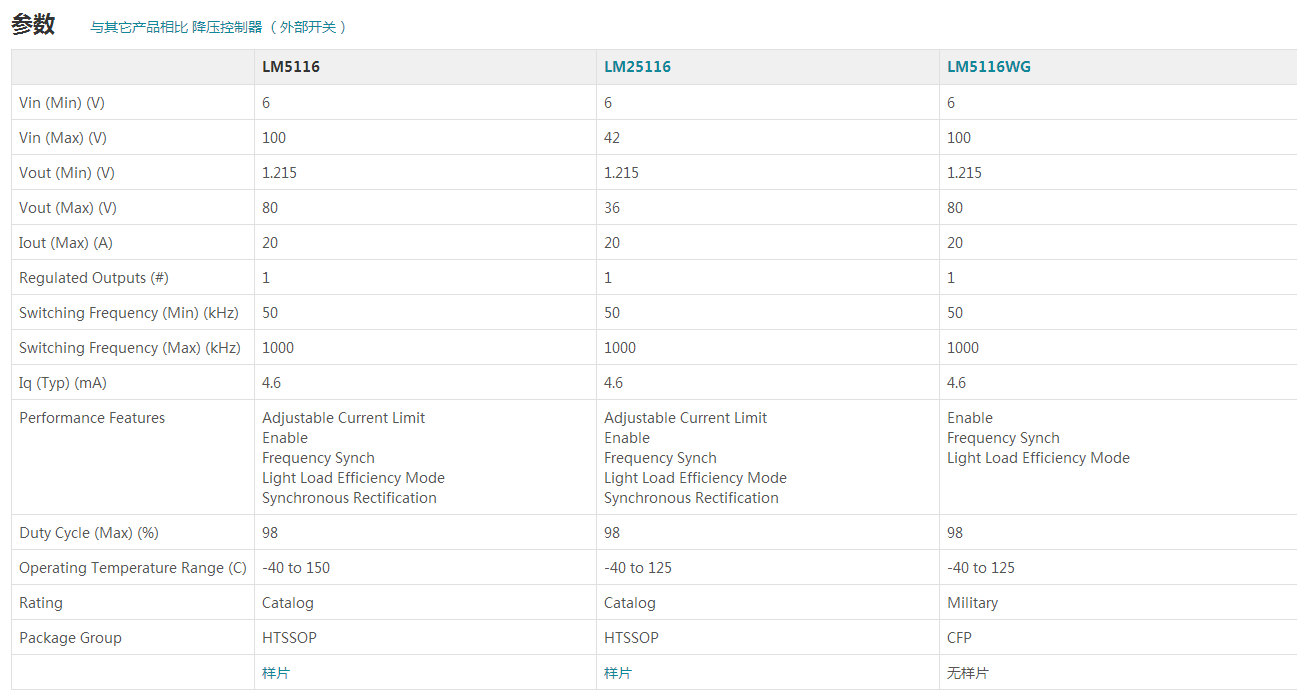Open the LM25116 product link
Screen dimensions: 1297x700
(637, 67)
